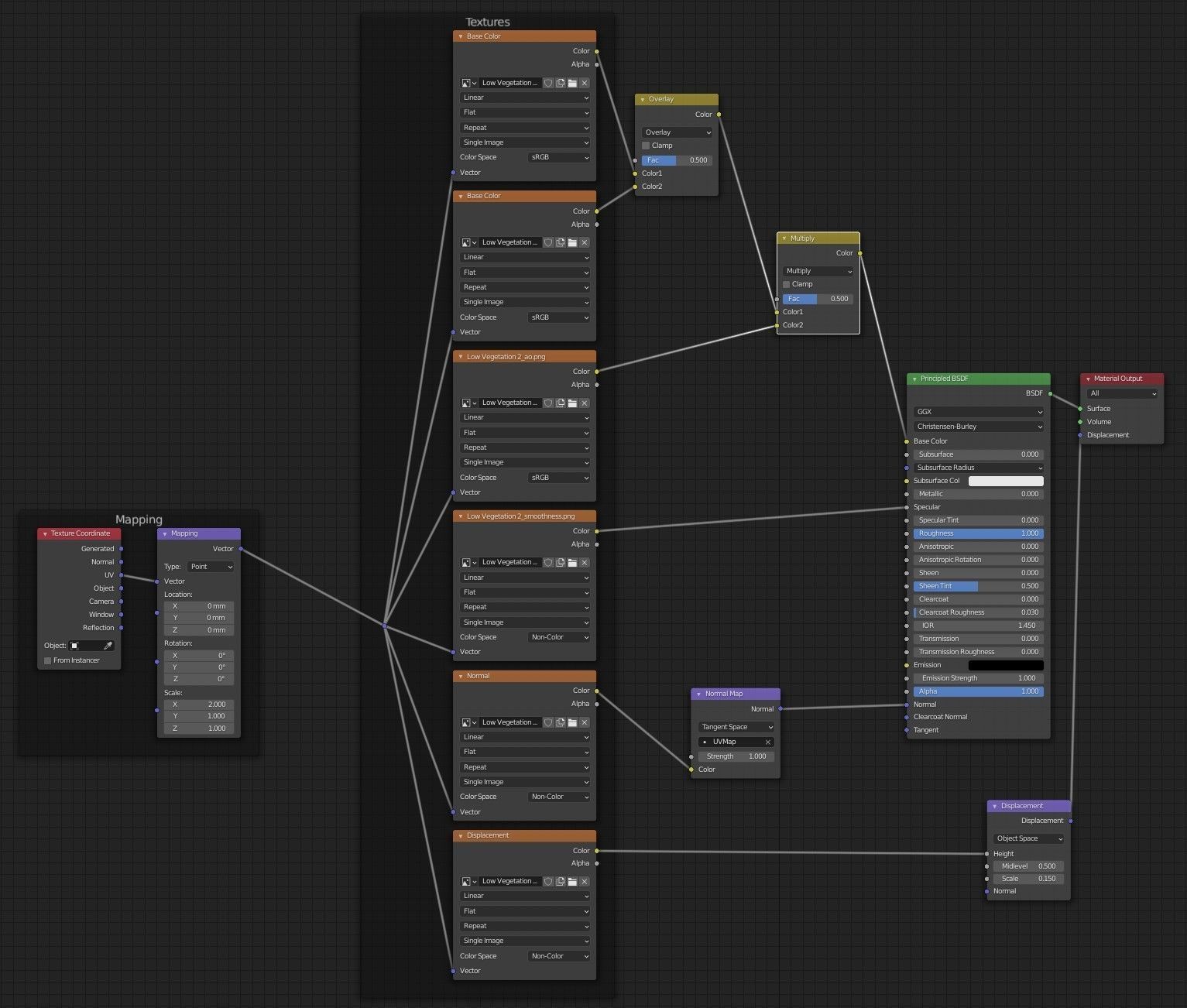Click Midlevel field in Displacement node
The height and width of the screenshot is (1008, 1187).
pyautogui.click(x=1029, y=866)
